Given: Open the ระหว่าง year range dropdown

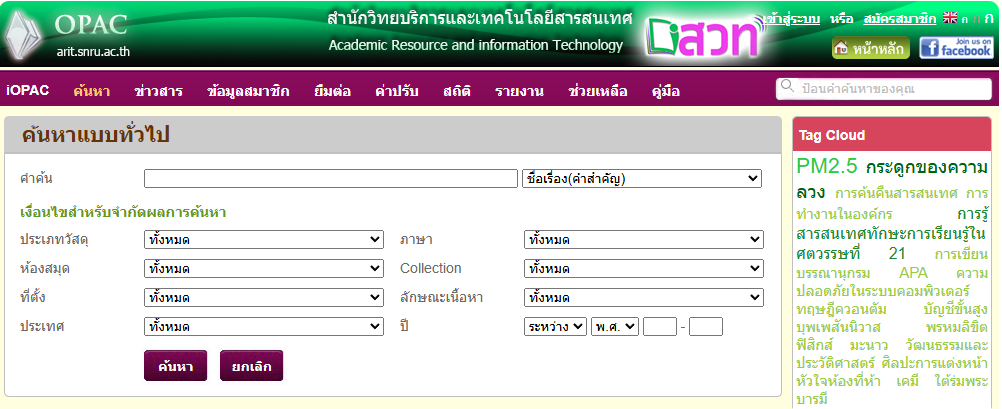Looking at the screenshot, I should (x=555, y=327).
